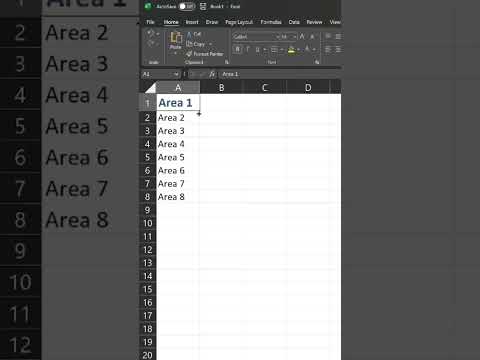Switch to the Home tab
Screen dimensions: 480x360
tap(171, 22)
